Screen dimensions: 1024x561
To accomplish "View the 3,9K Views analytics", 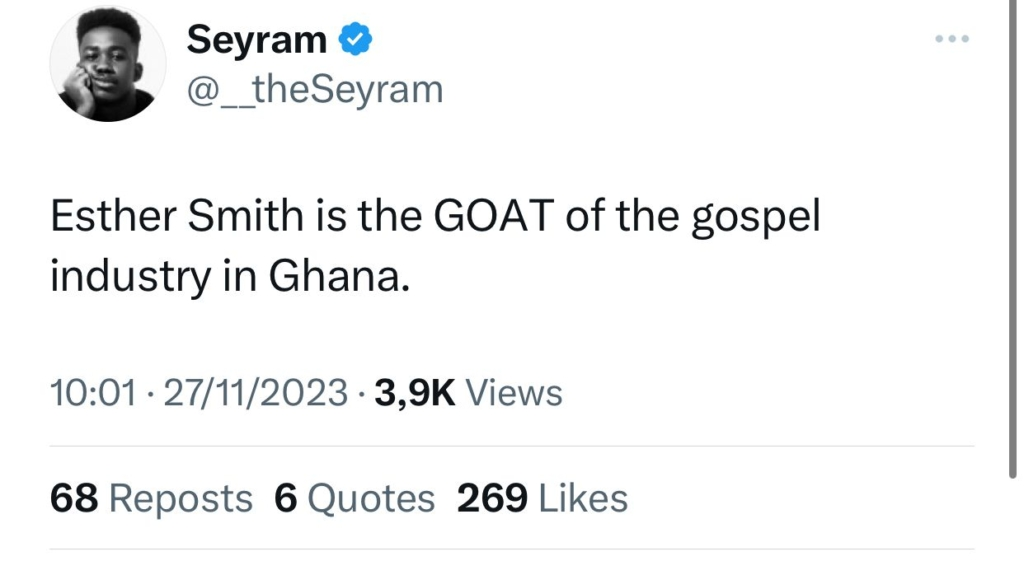I will 468,393.
